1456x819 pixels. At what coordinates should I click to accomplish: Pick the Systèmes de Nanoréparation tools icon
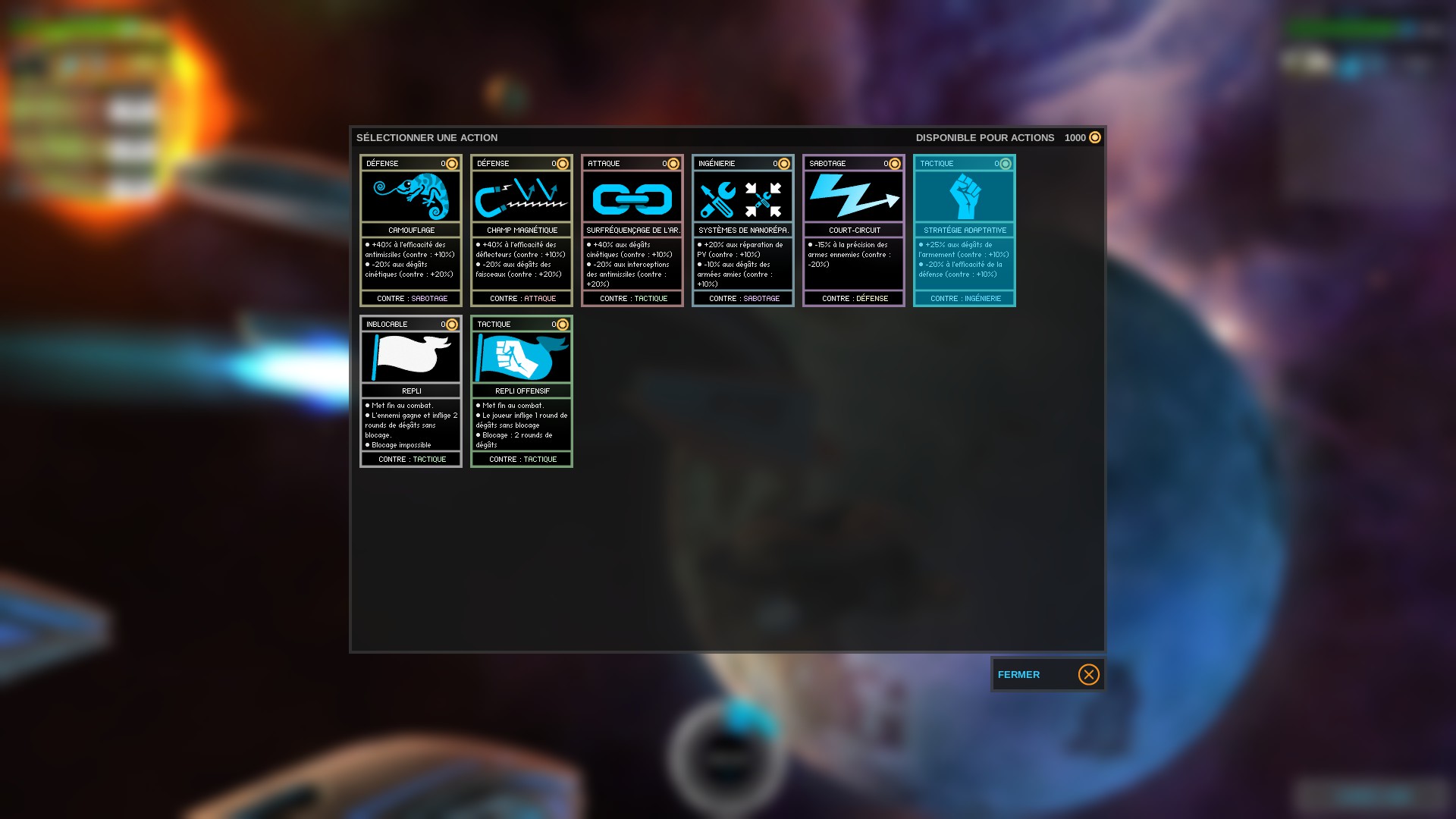[x=742, y=199]
